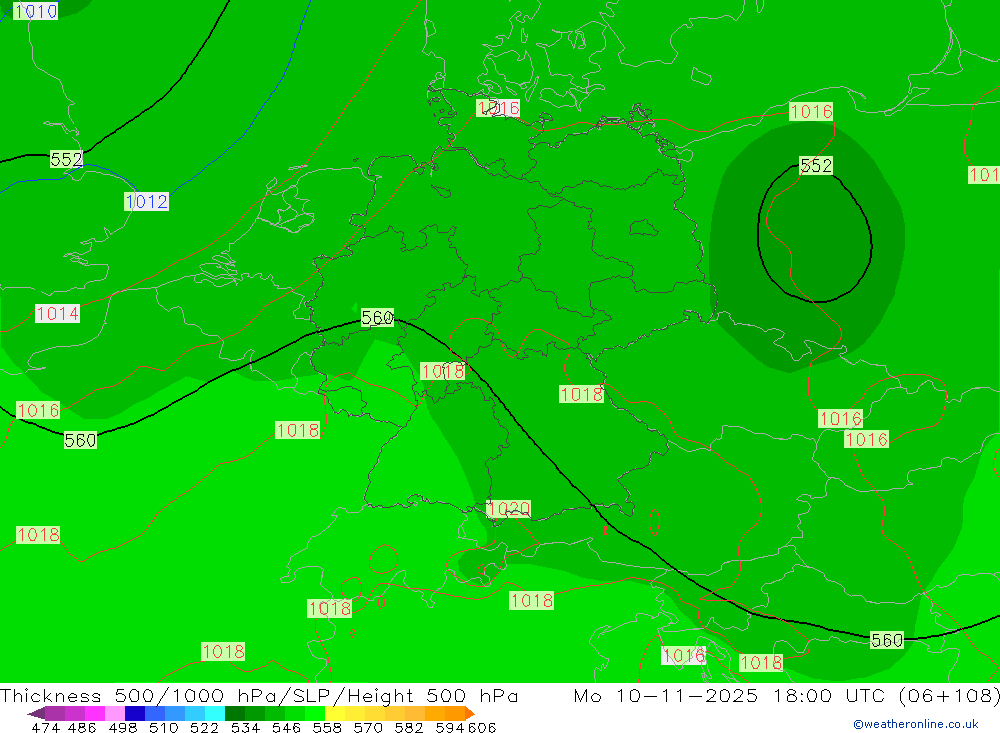Image resolution: width=1000 pixels, height=733 pixels.
Task: Click legend value 498
Action: point(121,727)
